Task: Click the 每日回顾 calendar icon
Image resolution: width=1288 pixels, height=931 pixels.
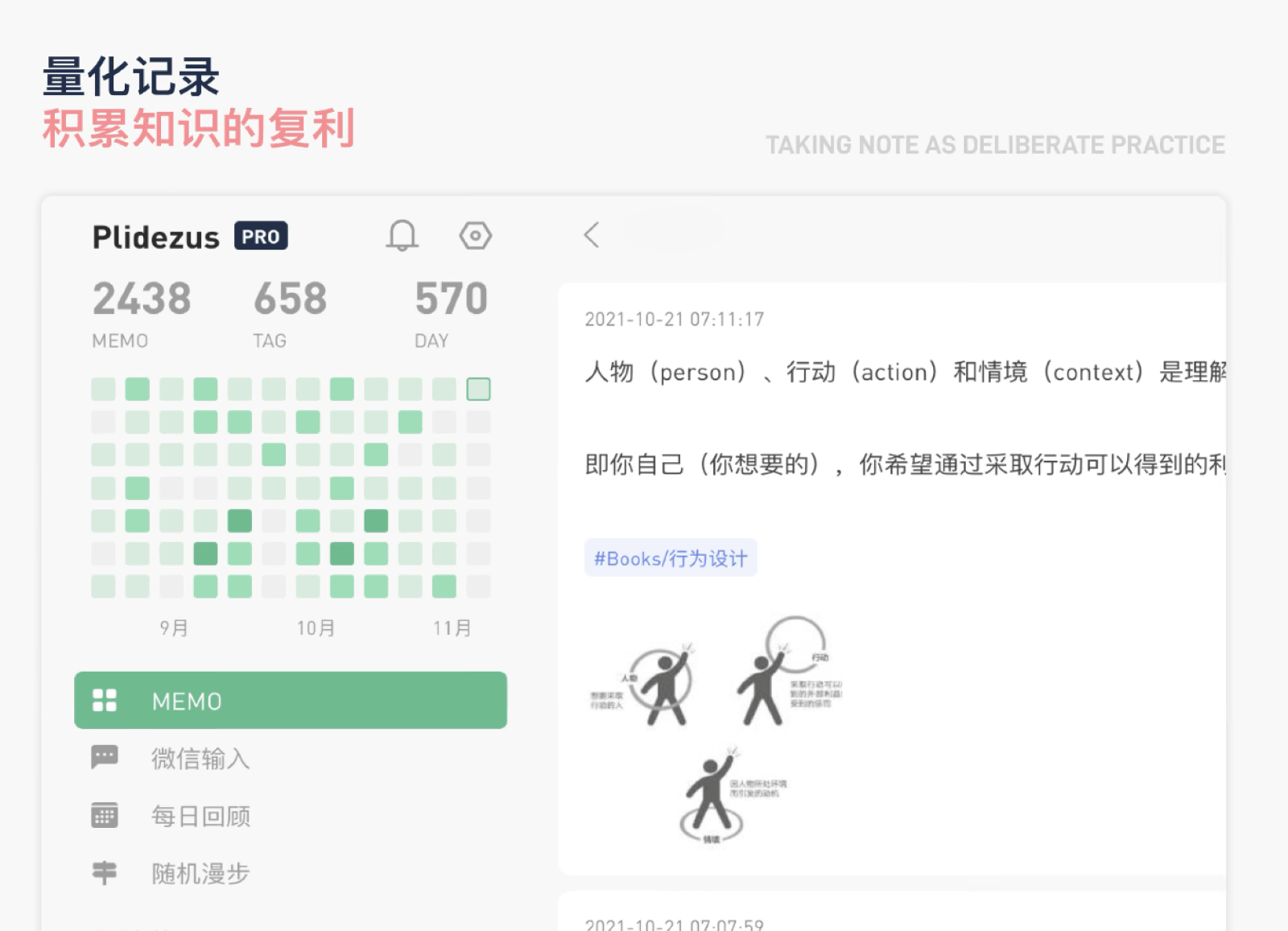Action: tap(105, 815)
